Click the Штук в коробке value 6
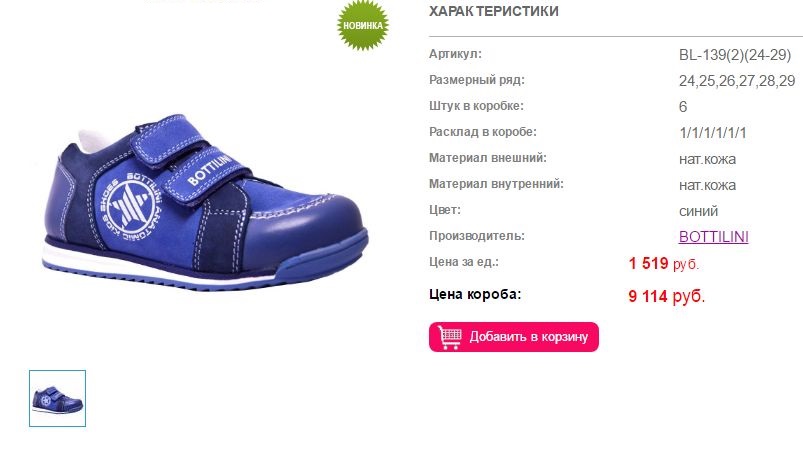The height and width of the screenshot is (452, 803). [683, 106]
